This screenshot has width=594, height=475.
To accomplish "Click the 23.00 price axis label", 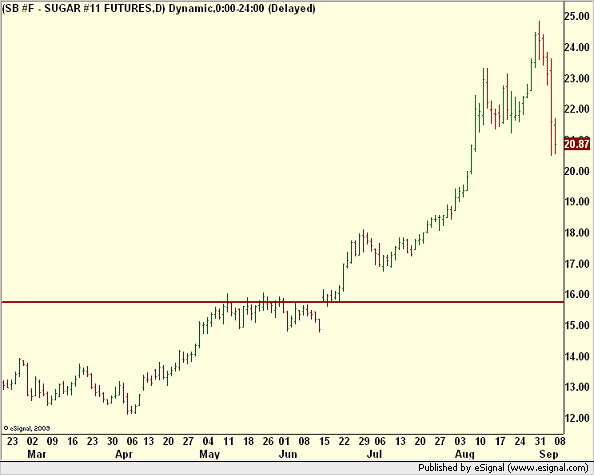I will (x=577, y=78).
